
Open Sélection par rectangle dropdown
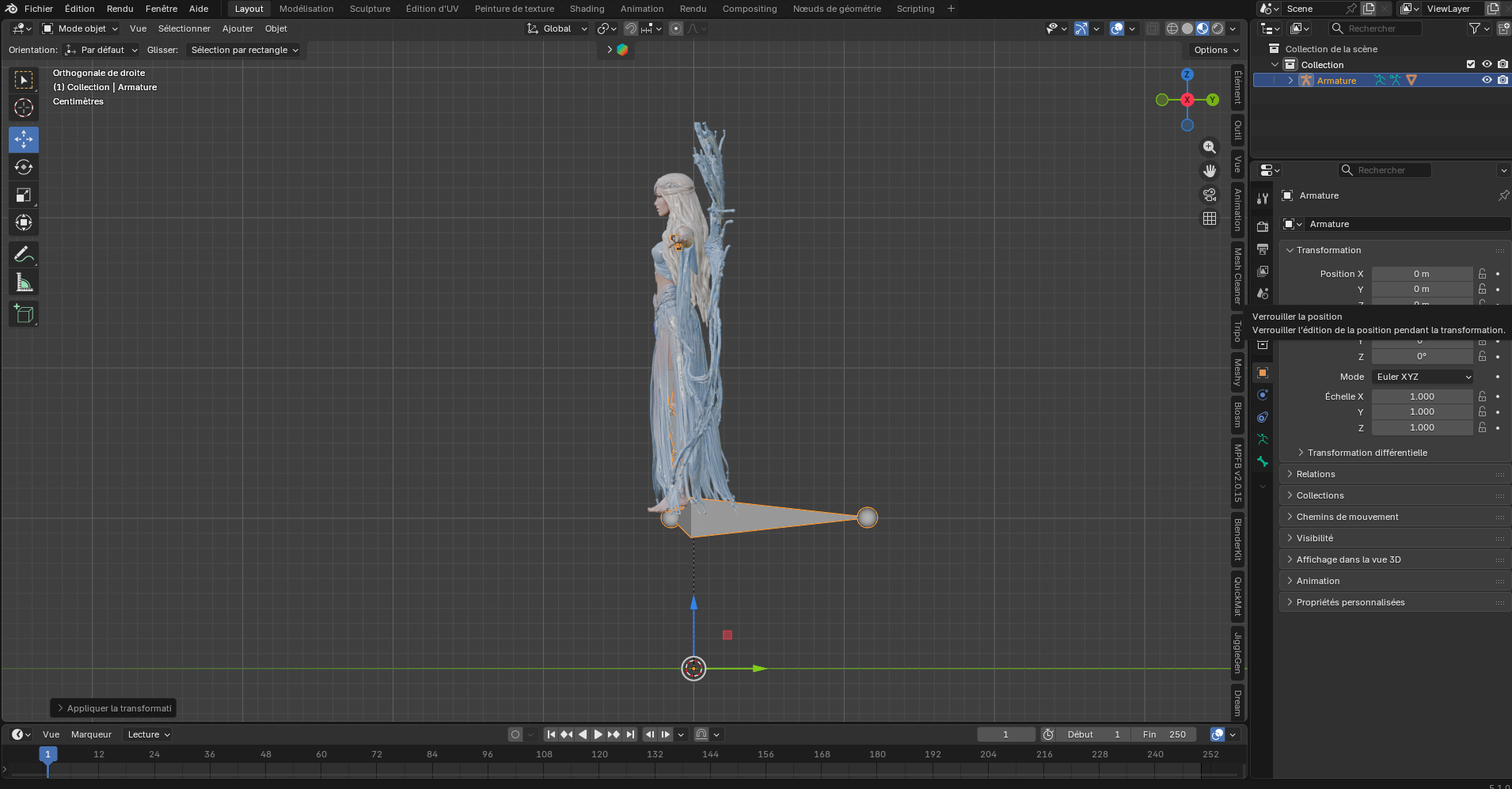(244, 50)
